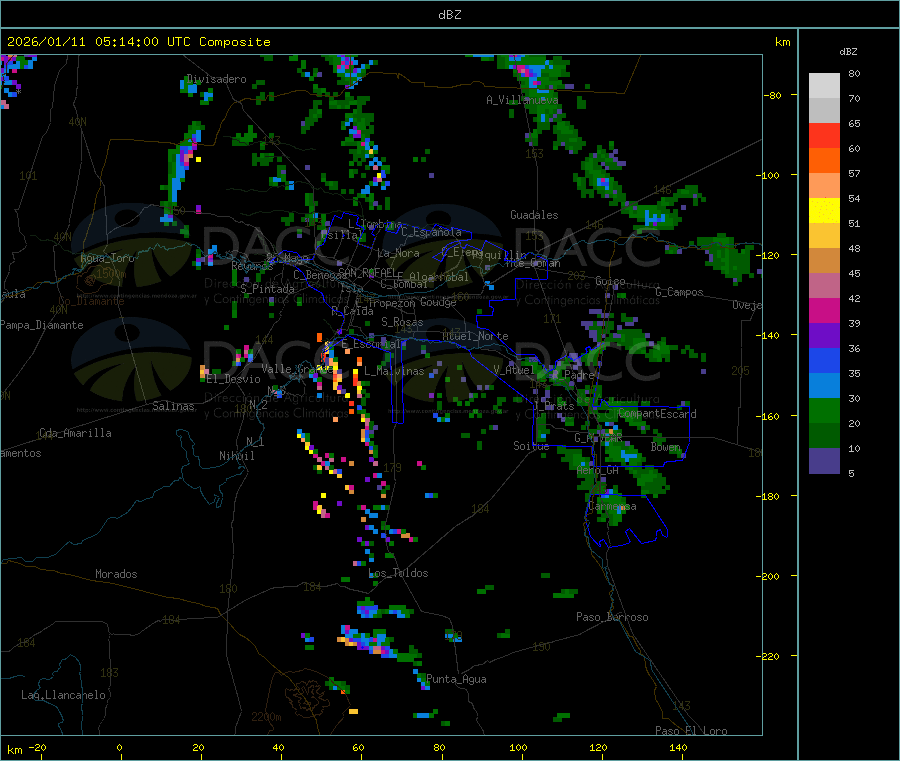900x761 pixels.
Task: Click the 'S_Pintada' map label
Action: [x=267, y=289]
